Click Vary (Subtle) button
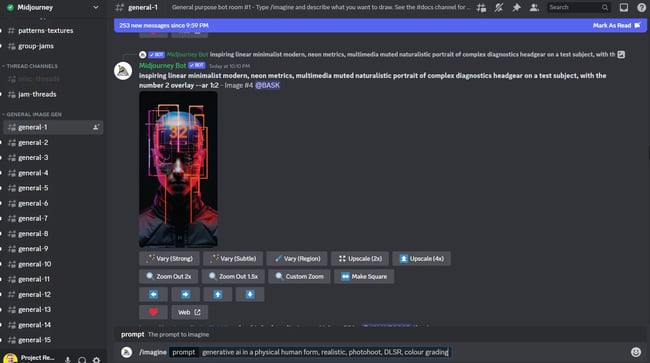 (x=233, y=258)
